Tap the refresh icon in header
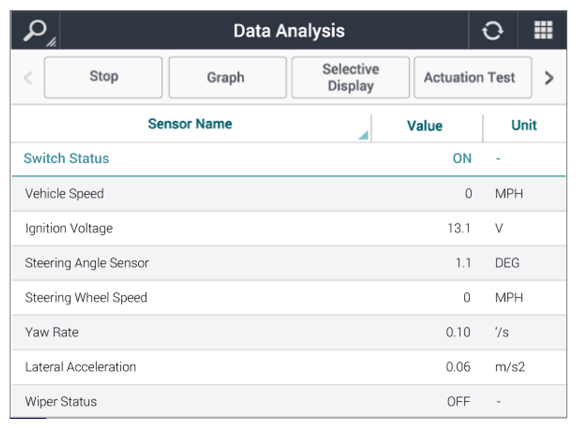 pyautogui.click(x=492, y=31)
